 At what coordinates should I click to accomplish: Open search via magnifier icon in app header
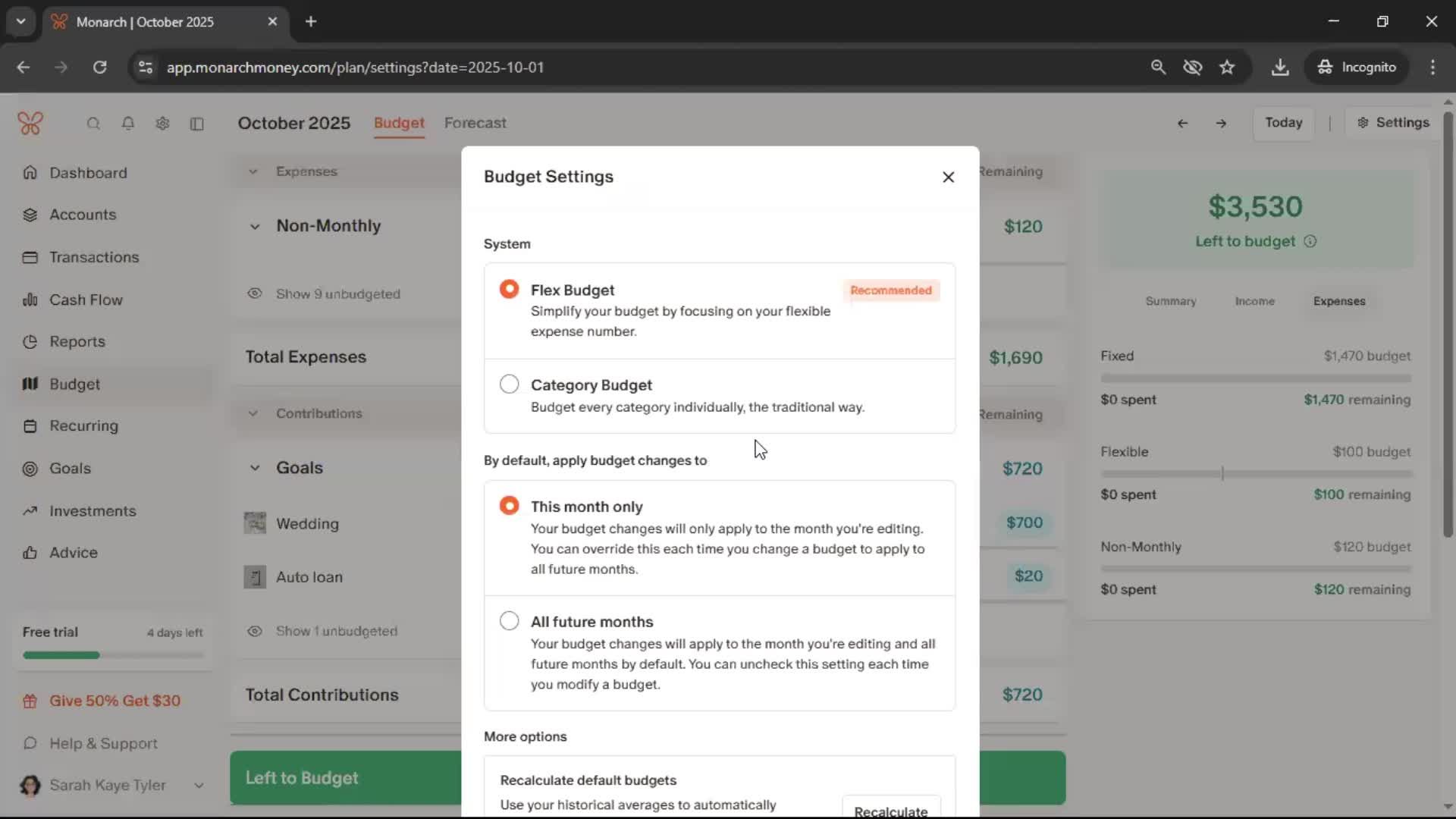coord(93,124)
